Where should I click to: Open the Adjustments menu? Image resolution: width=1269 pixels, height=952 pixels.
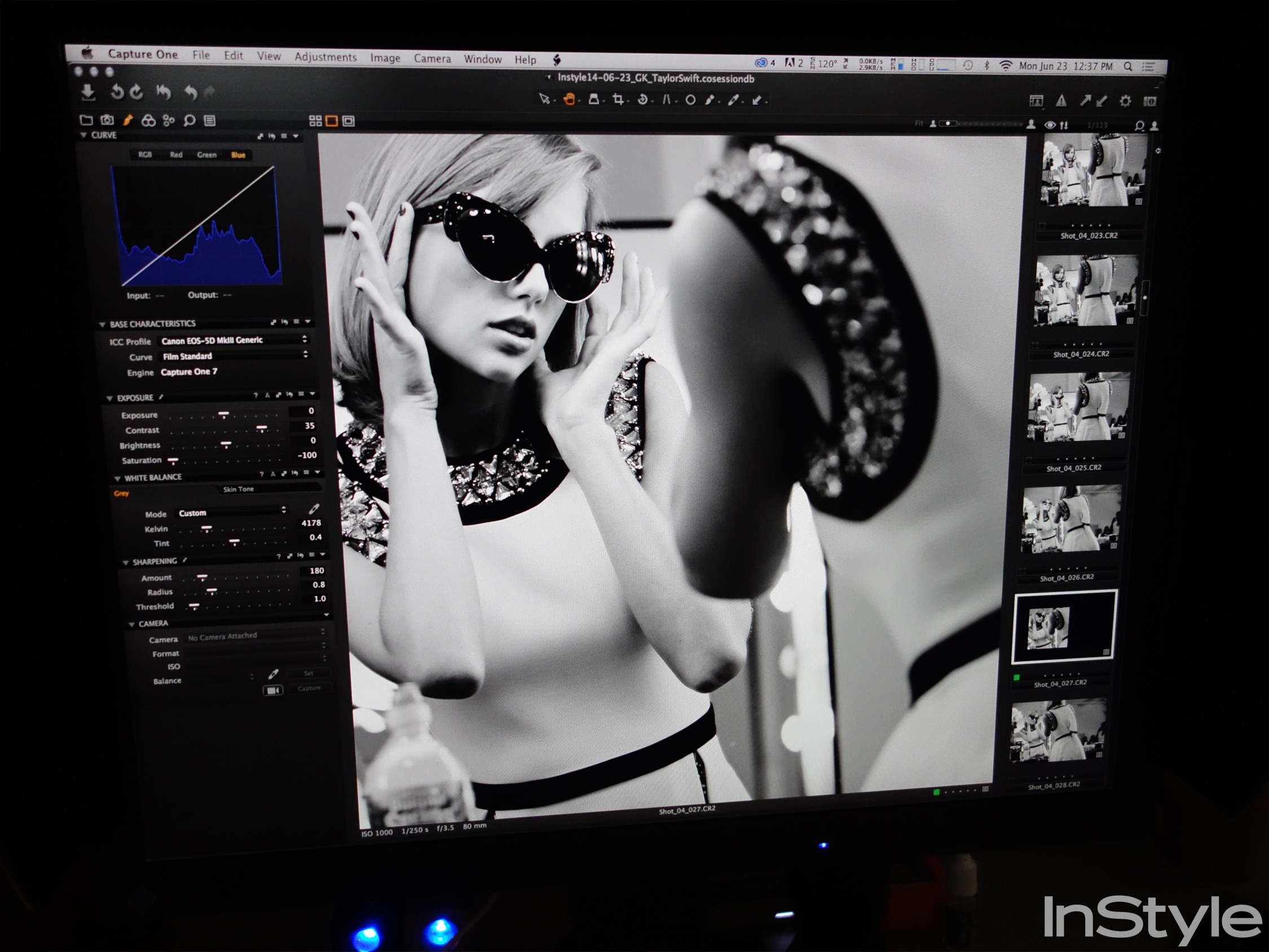[x=325, y=57]
